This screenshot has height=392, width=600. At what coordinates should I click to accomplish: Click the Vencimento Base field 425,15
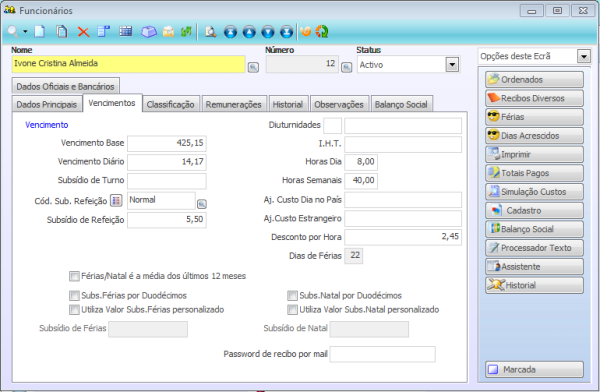(x=167, y=143)
